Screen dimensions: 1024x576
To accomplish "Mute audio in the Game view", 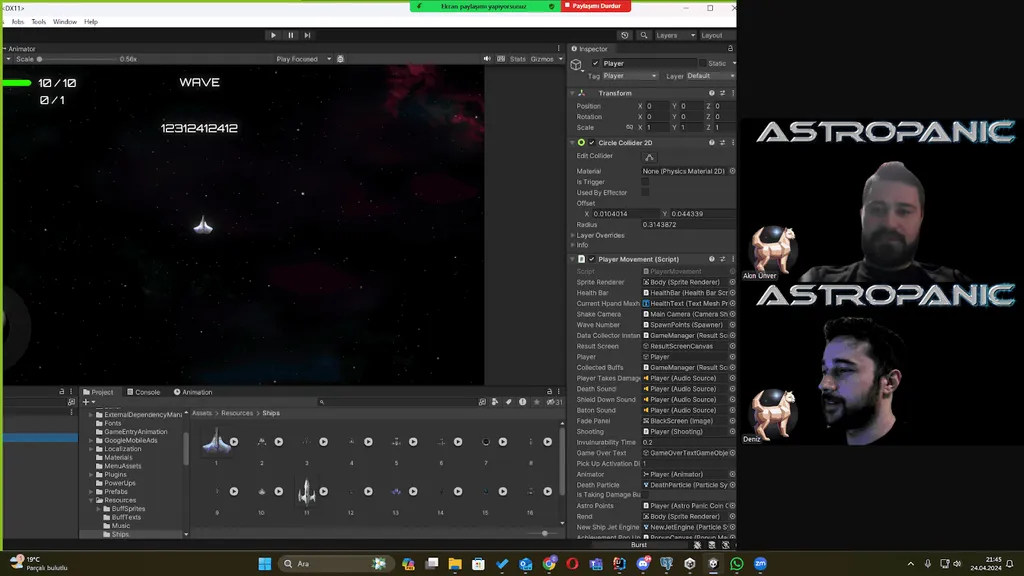I will (x=487, y=59).
